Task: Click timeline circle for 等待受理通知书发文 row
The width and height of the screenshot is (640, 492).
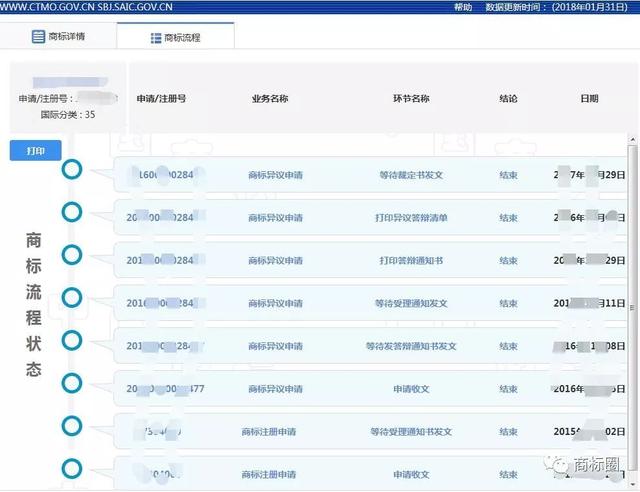Action: click(x=72, y=426)
